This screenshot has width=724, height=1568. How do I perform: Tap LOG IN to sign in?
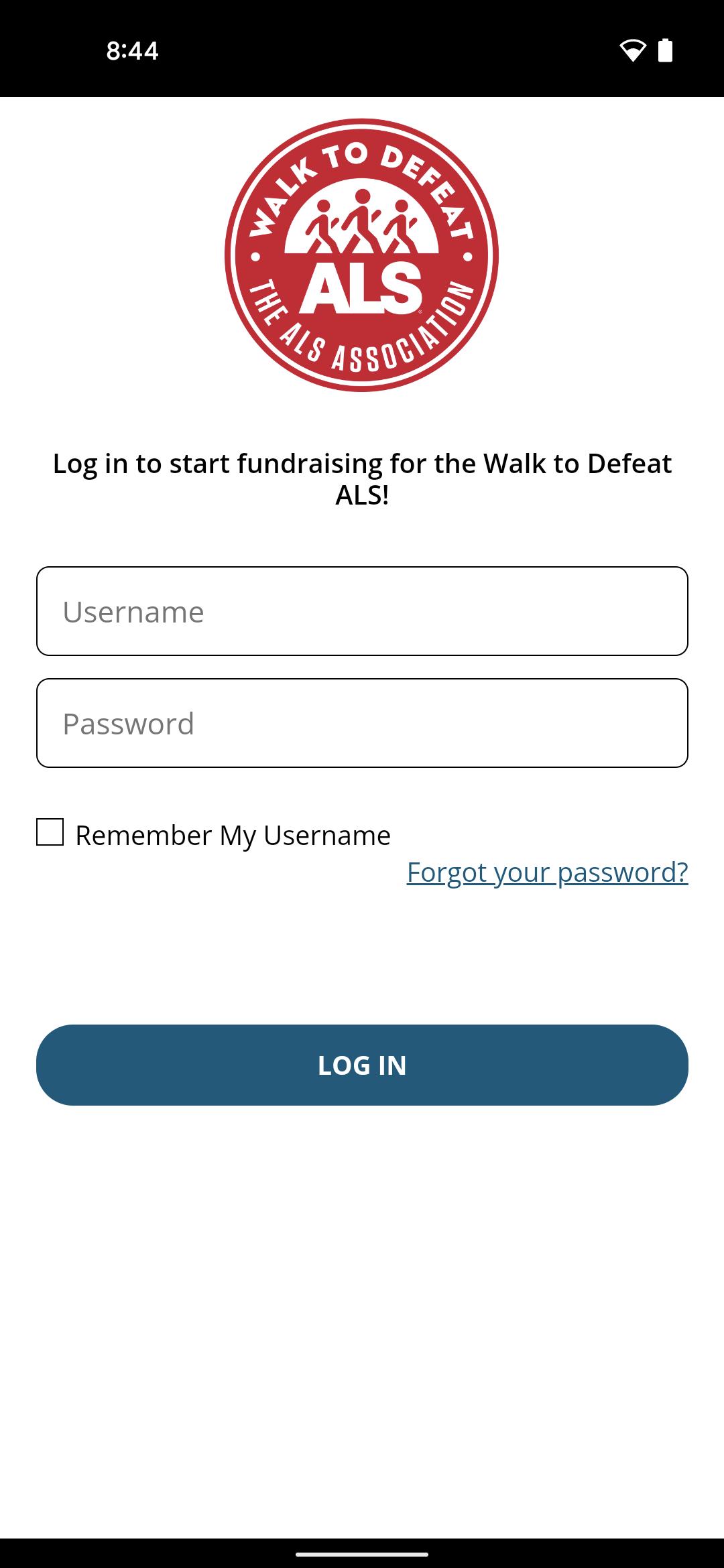pos(362,1065)
